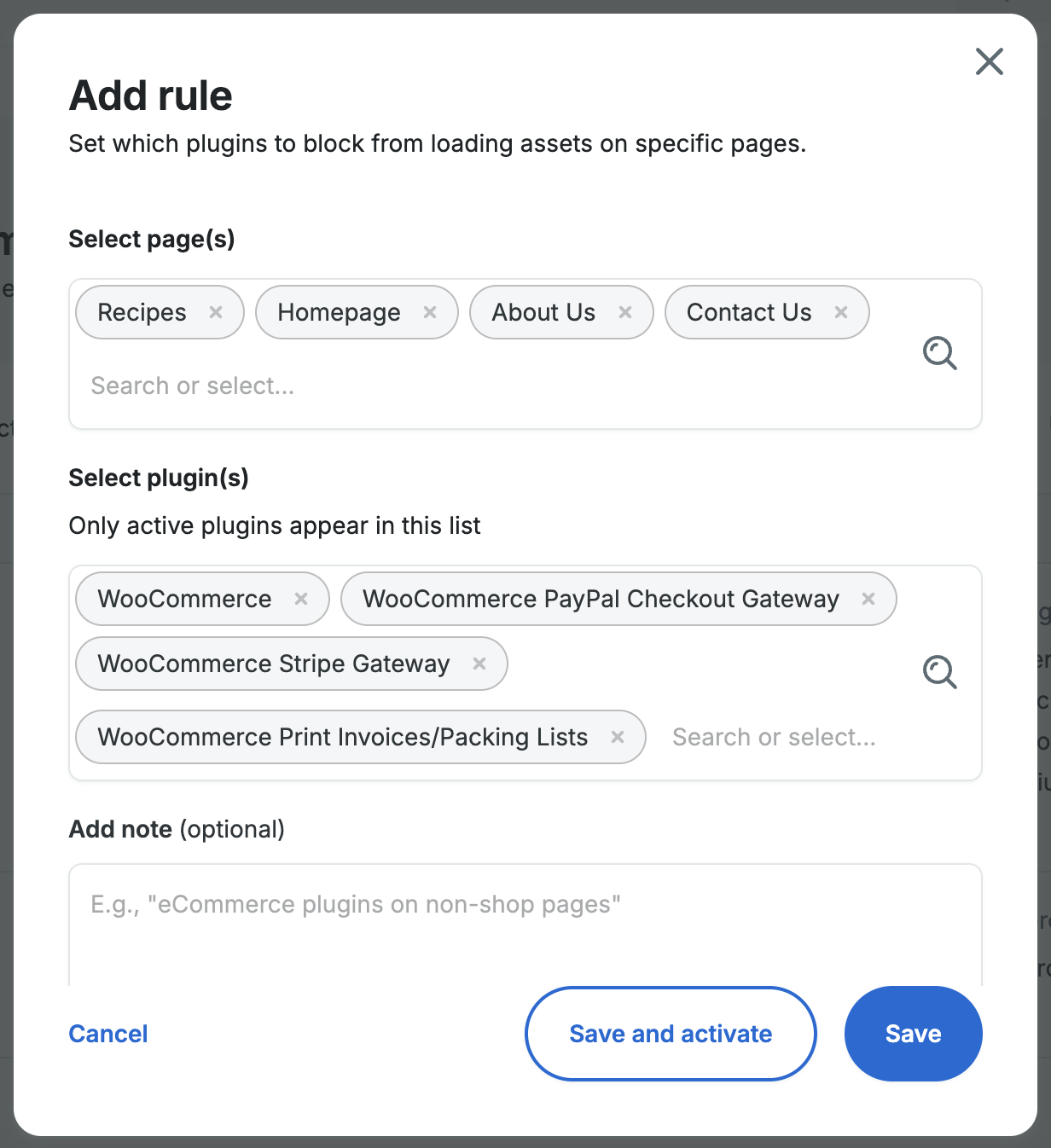Remove the Recipes page chip
1051x1148 pixels.
(x=216, y=312)
